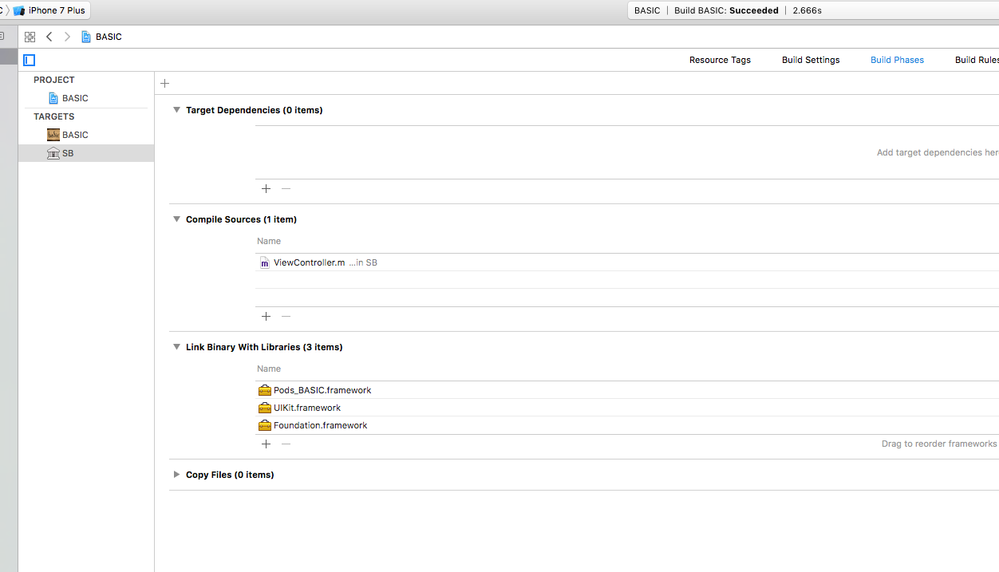The image size is (999, 572).
Task: Collapse the Compile Sources section
Action: 177,219
